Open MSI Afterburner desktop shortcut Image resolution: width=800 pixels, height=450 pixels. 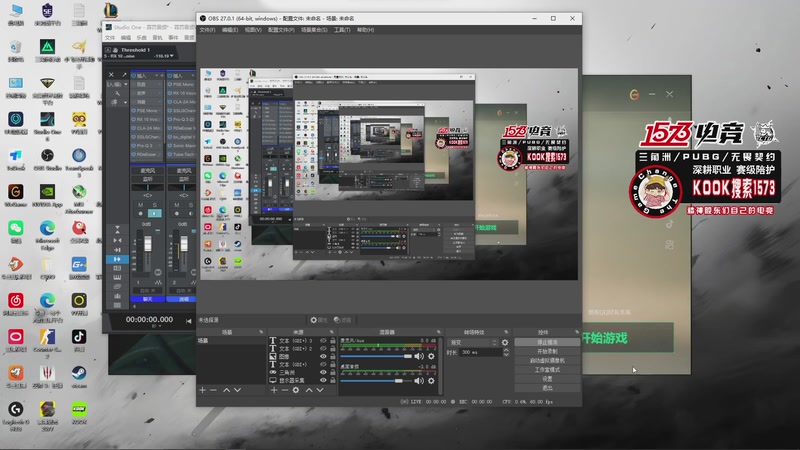[79, 198]
